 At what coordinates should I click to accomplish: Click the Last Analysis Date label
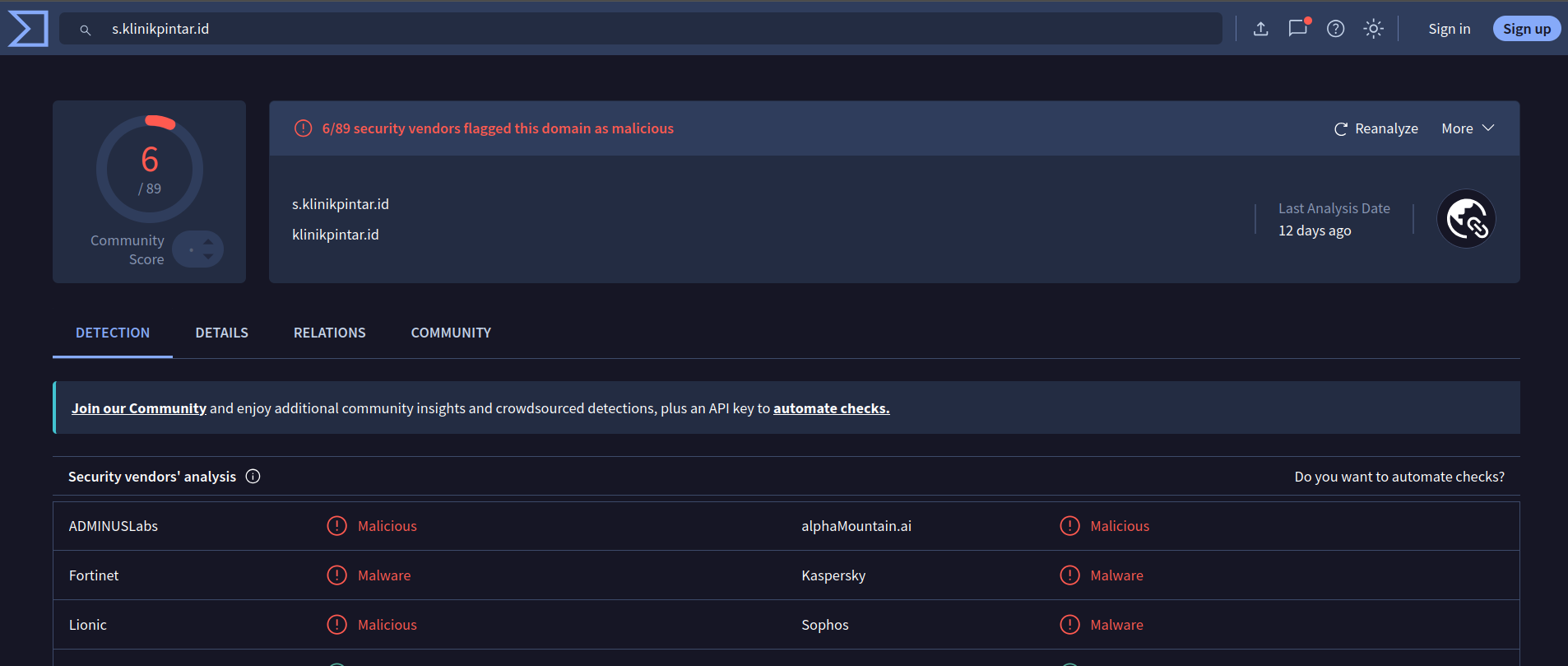click(x=1334, y=208)
